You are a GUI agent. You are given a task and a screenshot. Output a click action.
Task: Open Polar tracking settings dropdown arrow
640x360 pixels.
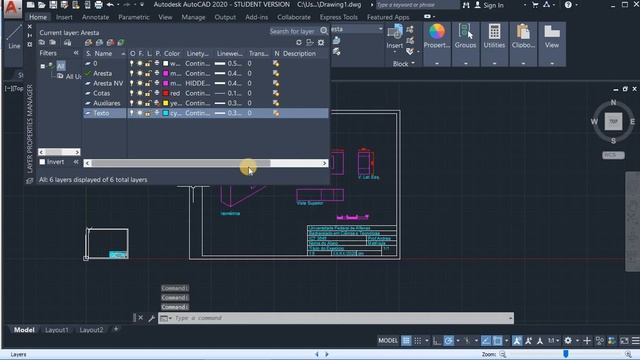458,340
